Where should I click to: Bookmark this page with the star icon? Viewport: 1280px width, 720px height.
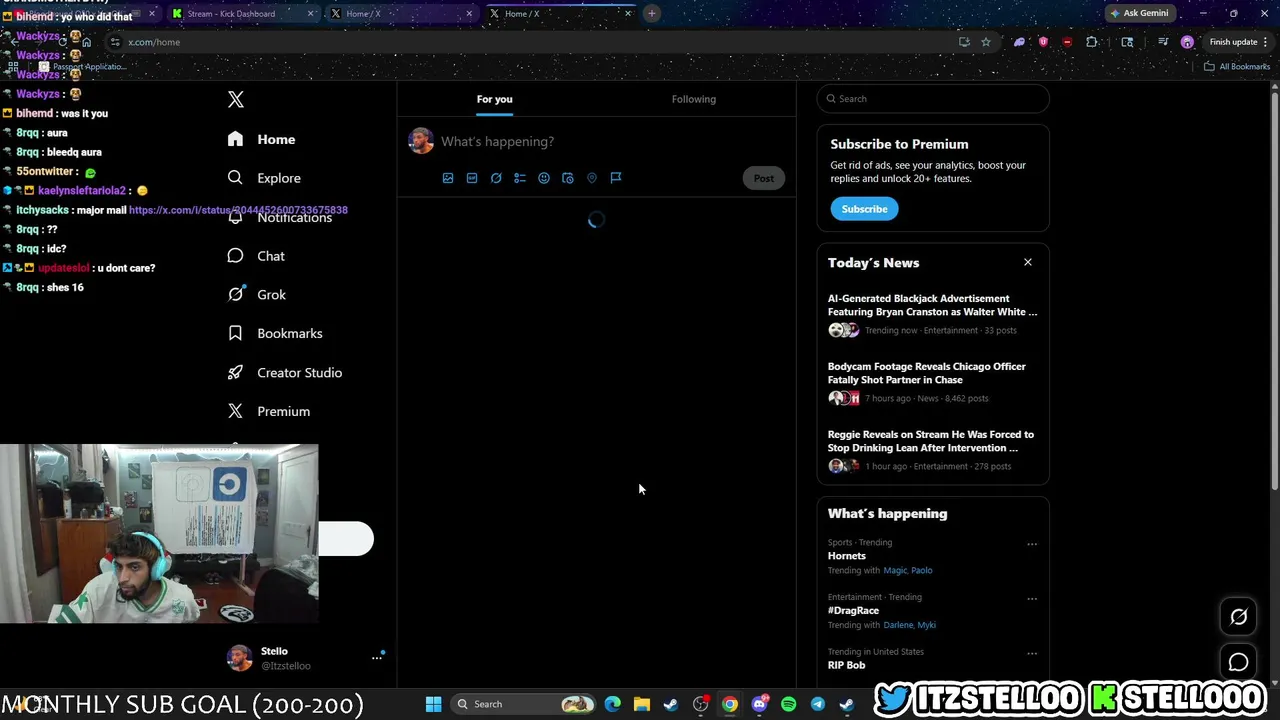click(986, 42)
